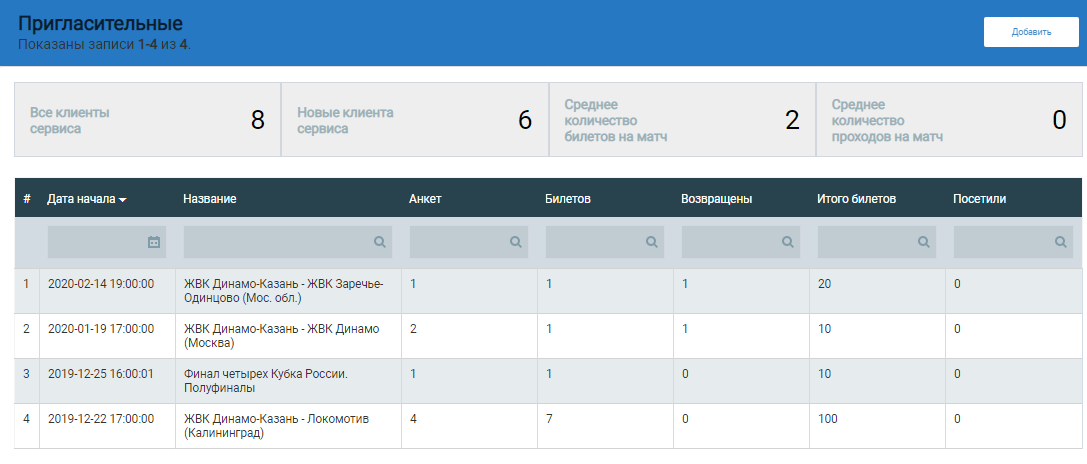Toggle sort arrow on Дата начала column

[122, 200]
